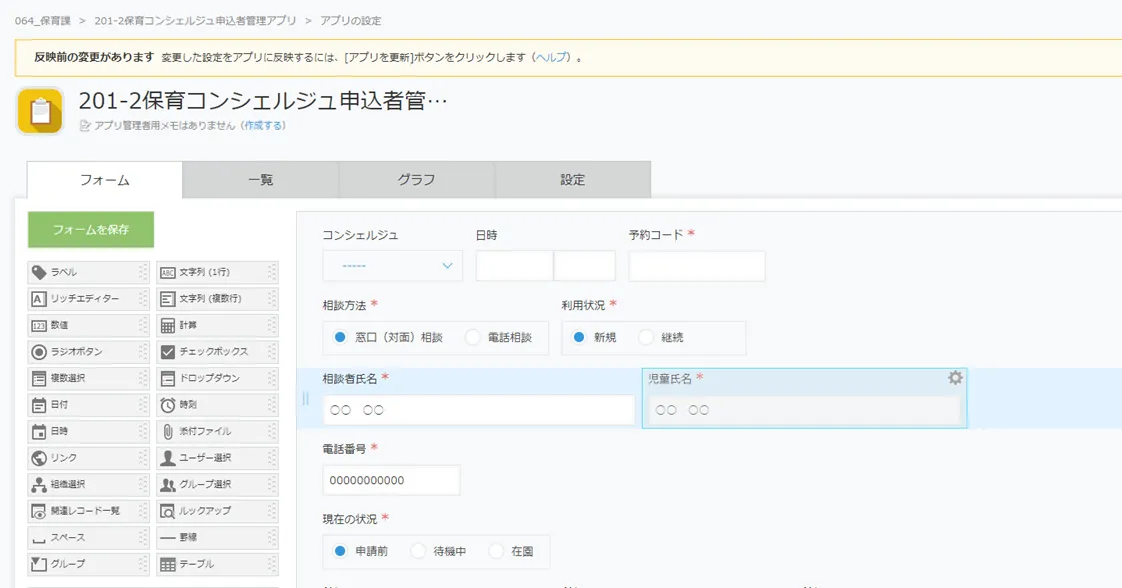Image resolution: width=1122 pixels, height=588 pixels.
Task: Select the ラベル field icon in palette
Action: (x=39, y=273)
